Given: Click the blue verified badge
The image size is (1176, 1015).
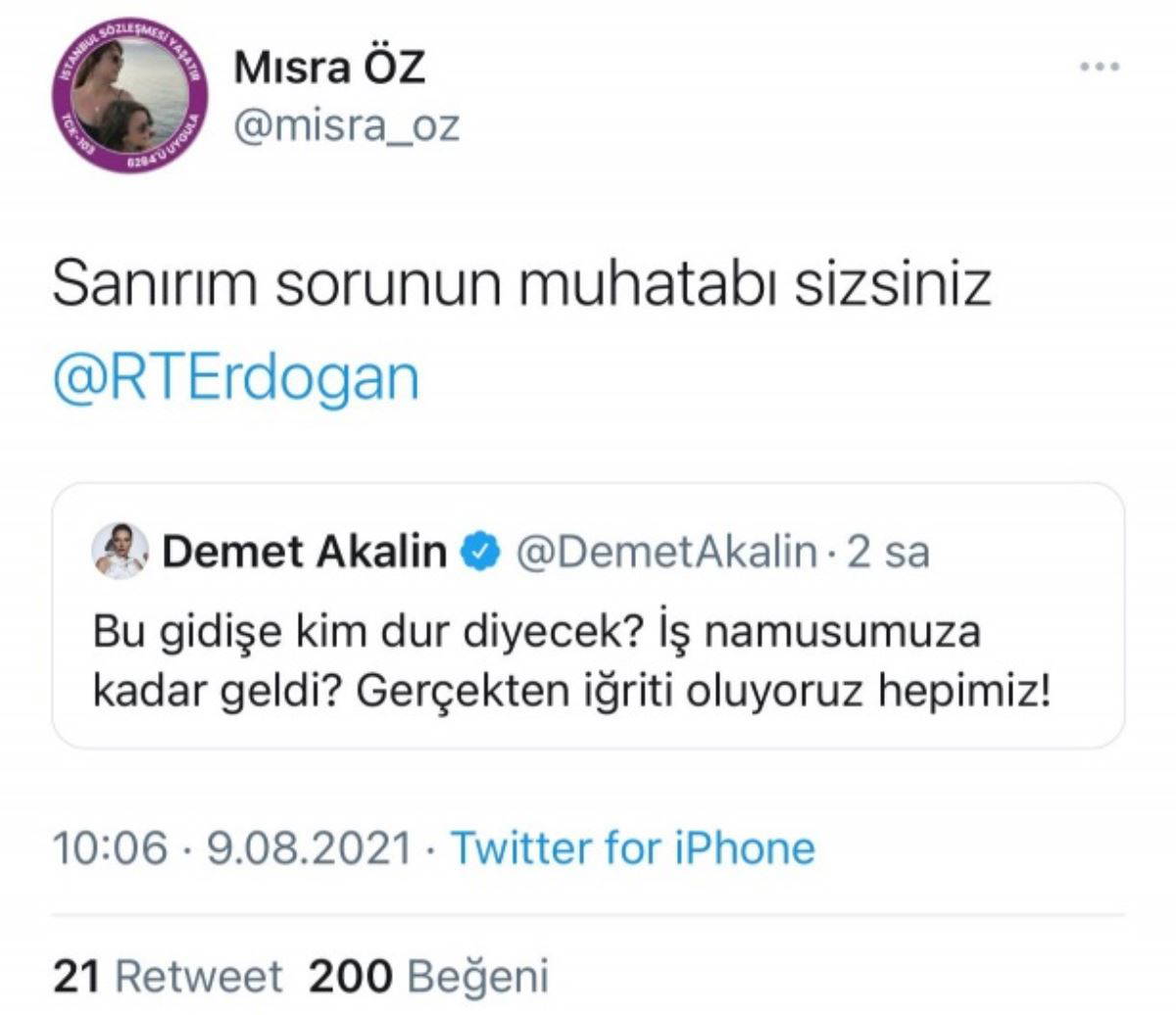Looking at the screenshot, I should pyautogui.click(x=480, y=553).
